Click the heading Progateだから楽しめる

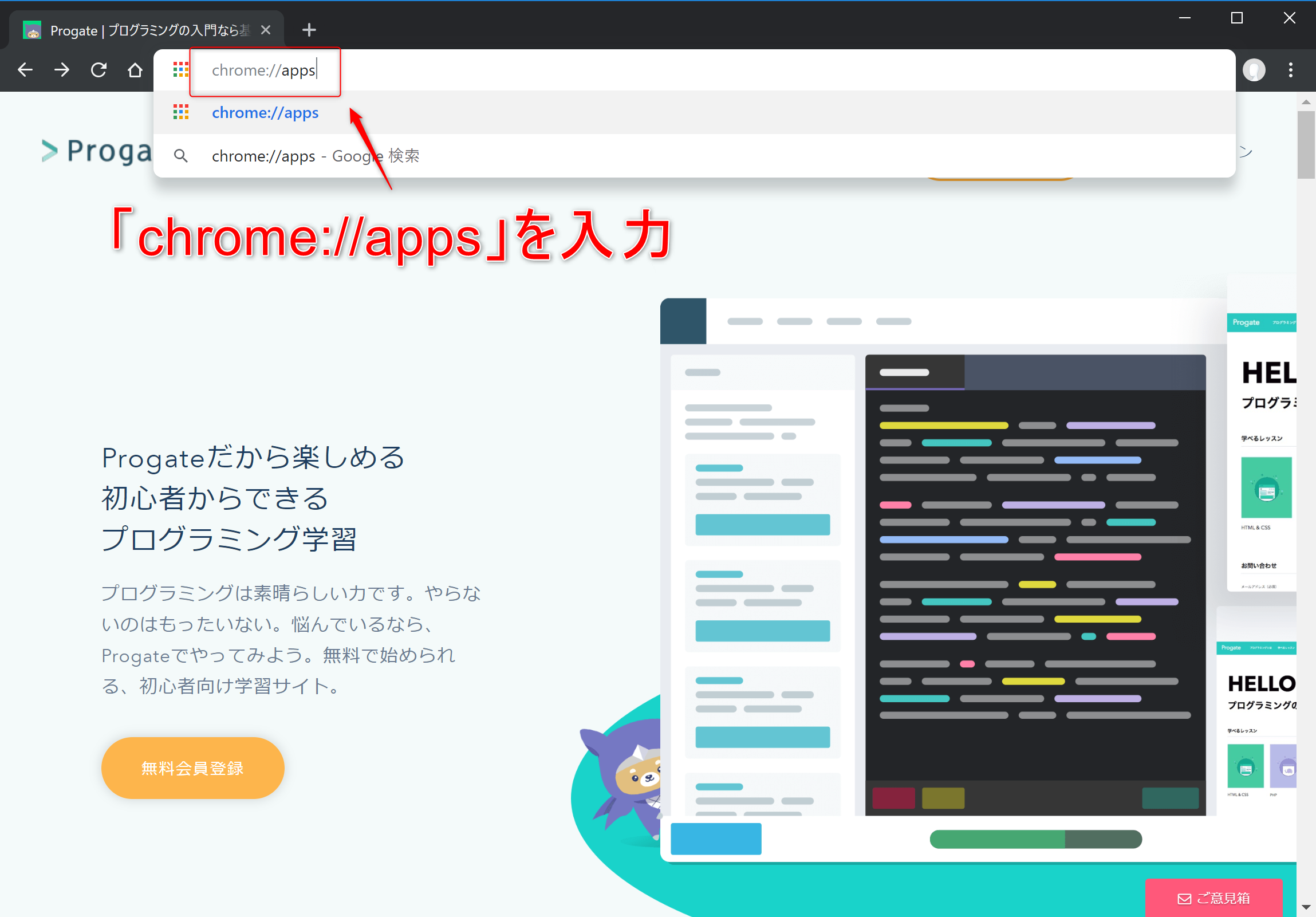[253, 457]
